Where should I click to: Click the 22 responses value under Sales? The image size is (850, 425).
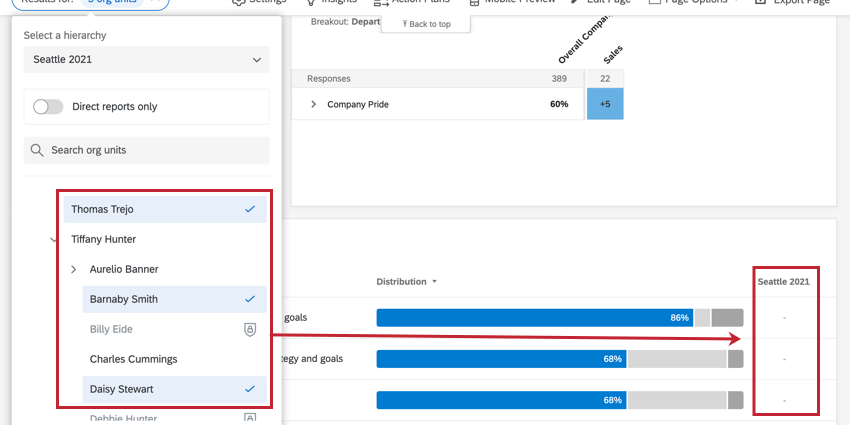tap(605, 79)
